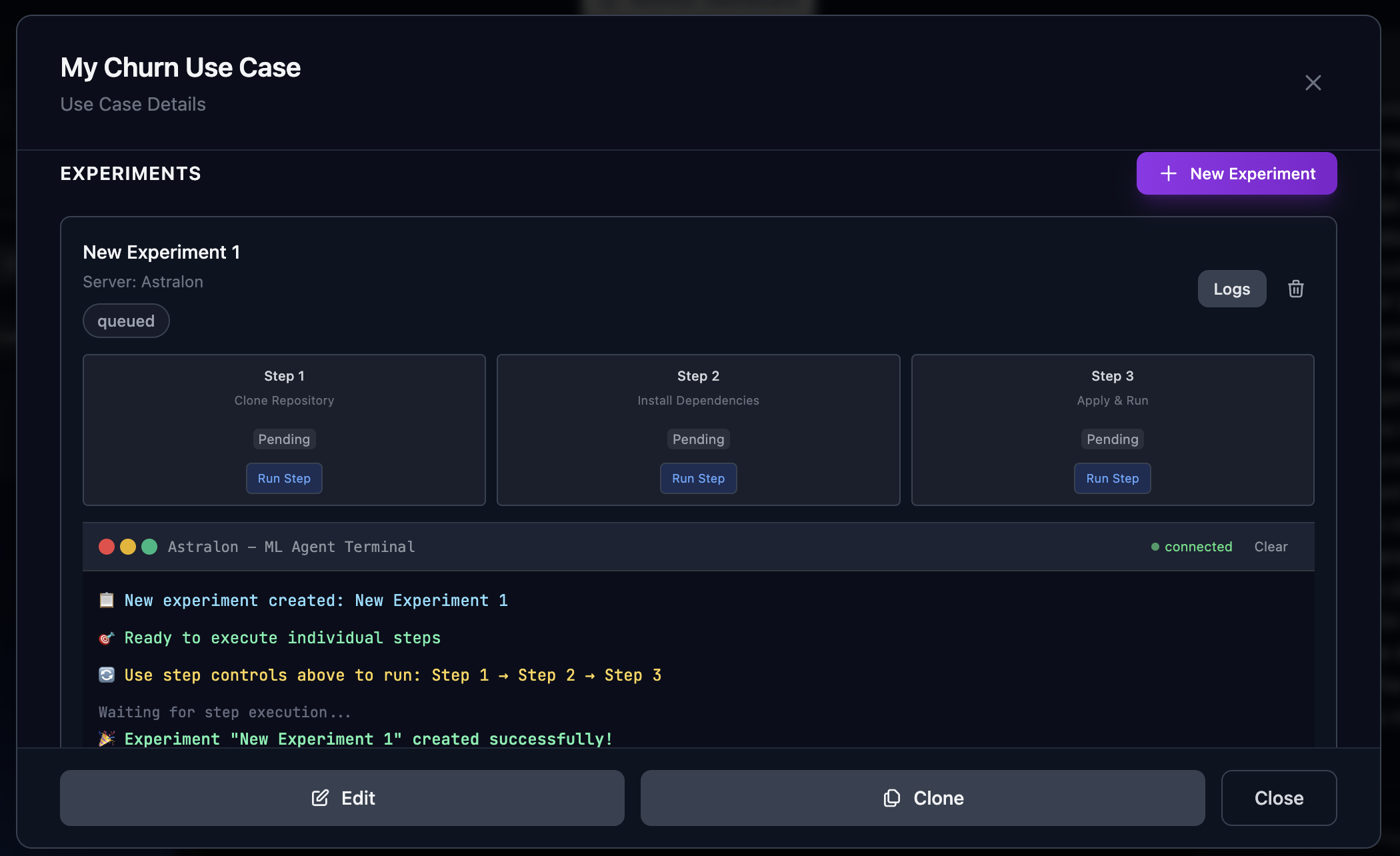
Task: Delete New Experiment 1 using the trash icon
Action: (1296, 289)
